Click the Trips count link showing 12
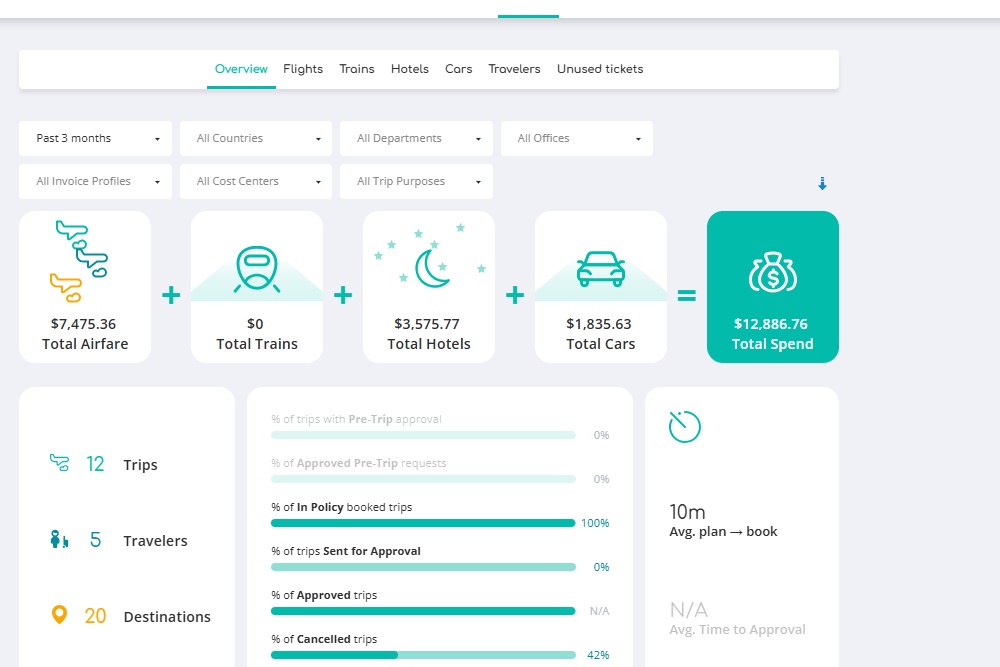This screenshot has height=667, width=1000. click(x=95, y=464)
